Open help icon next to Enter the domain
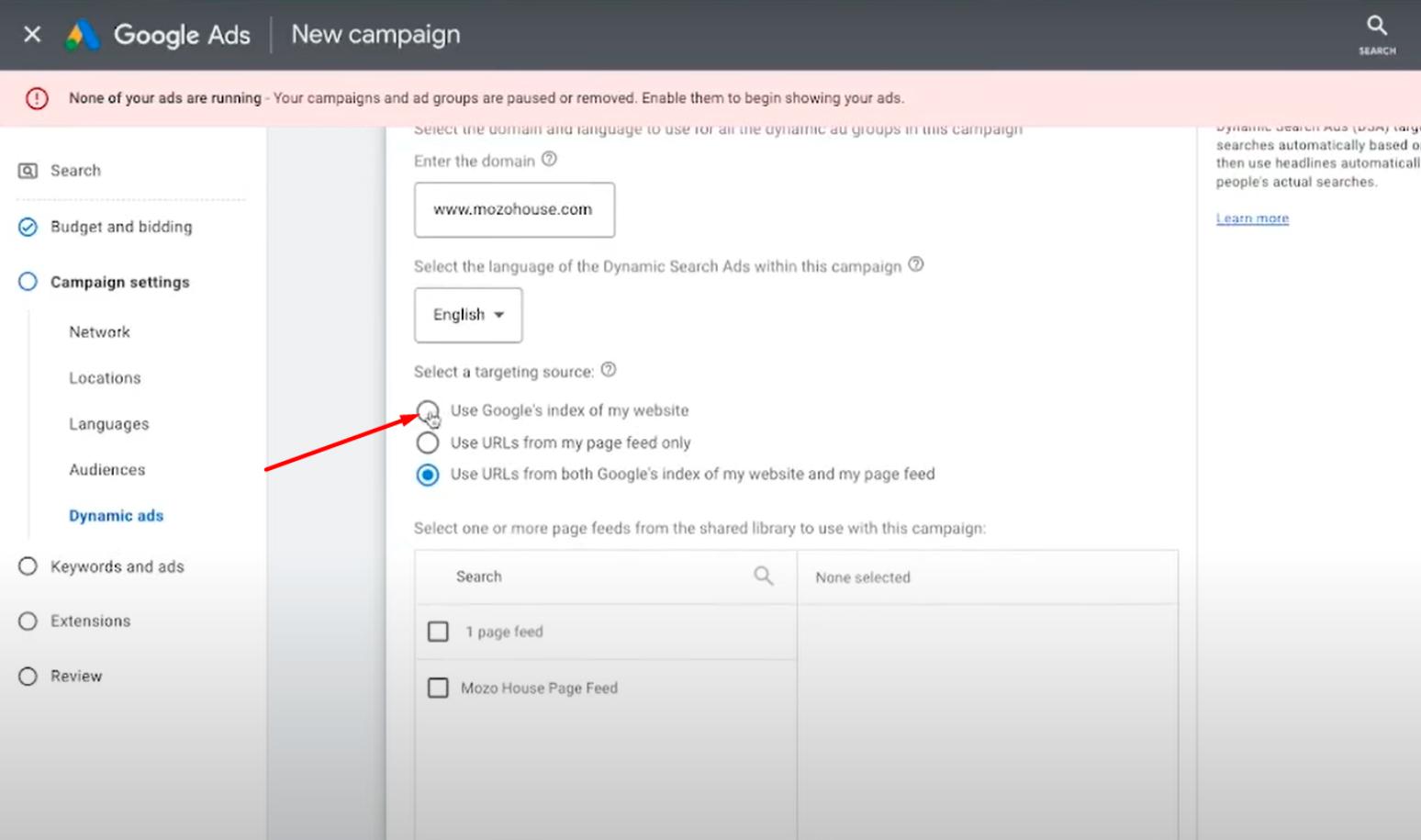 coord(549,159)
